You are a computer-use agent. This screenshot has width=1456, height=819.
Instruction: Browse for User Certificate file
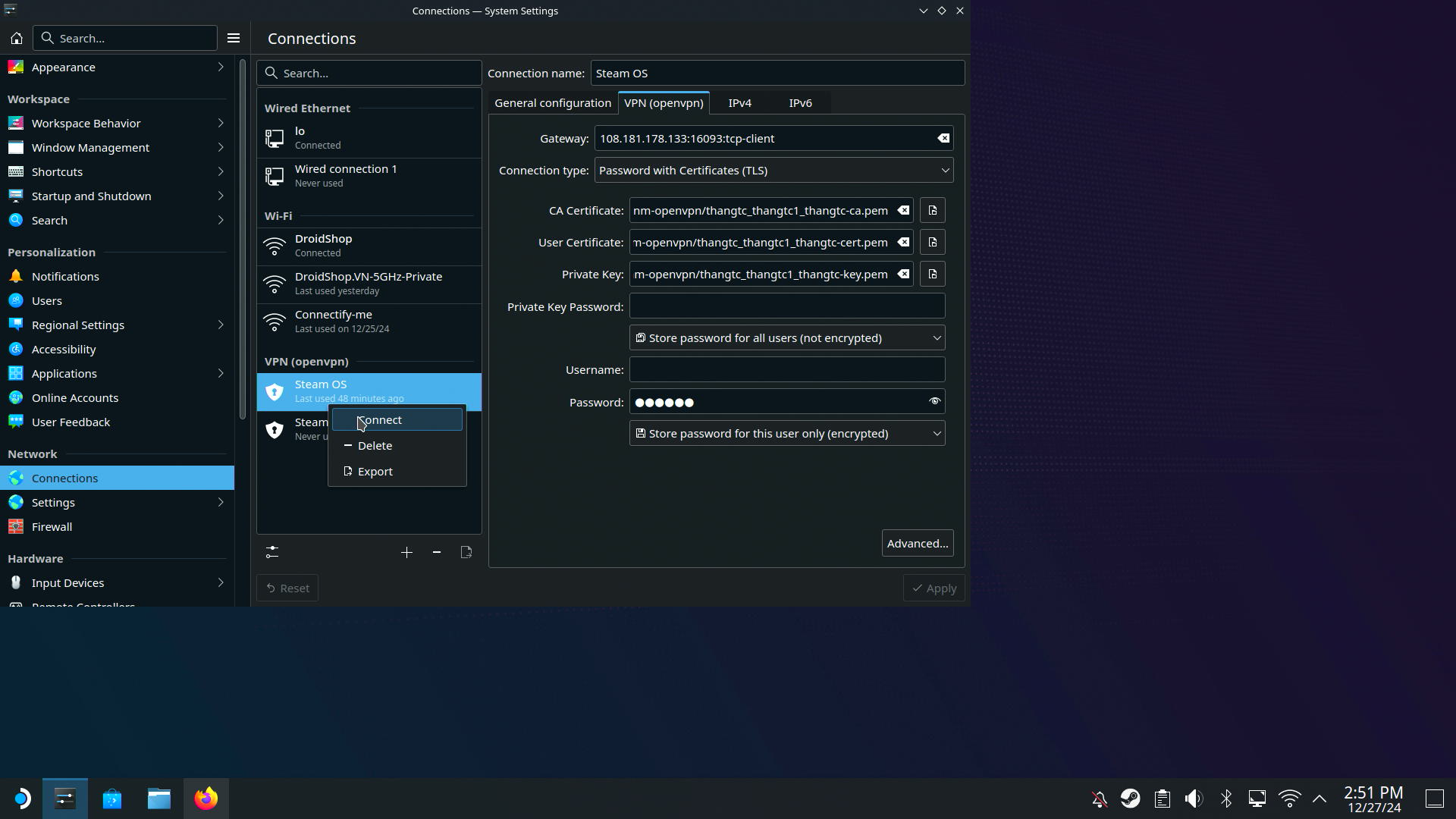click(933, 243)
